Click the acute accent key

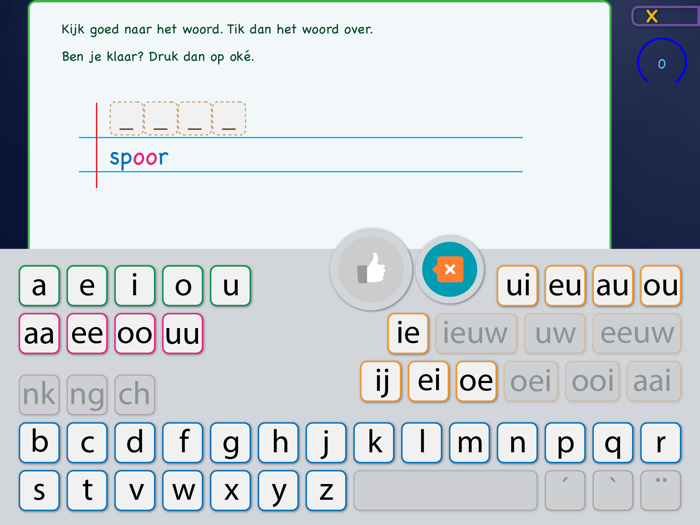point(565,490)
